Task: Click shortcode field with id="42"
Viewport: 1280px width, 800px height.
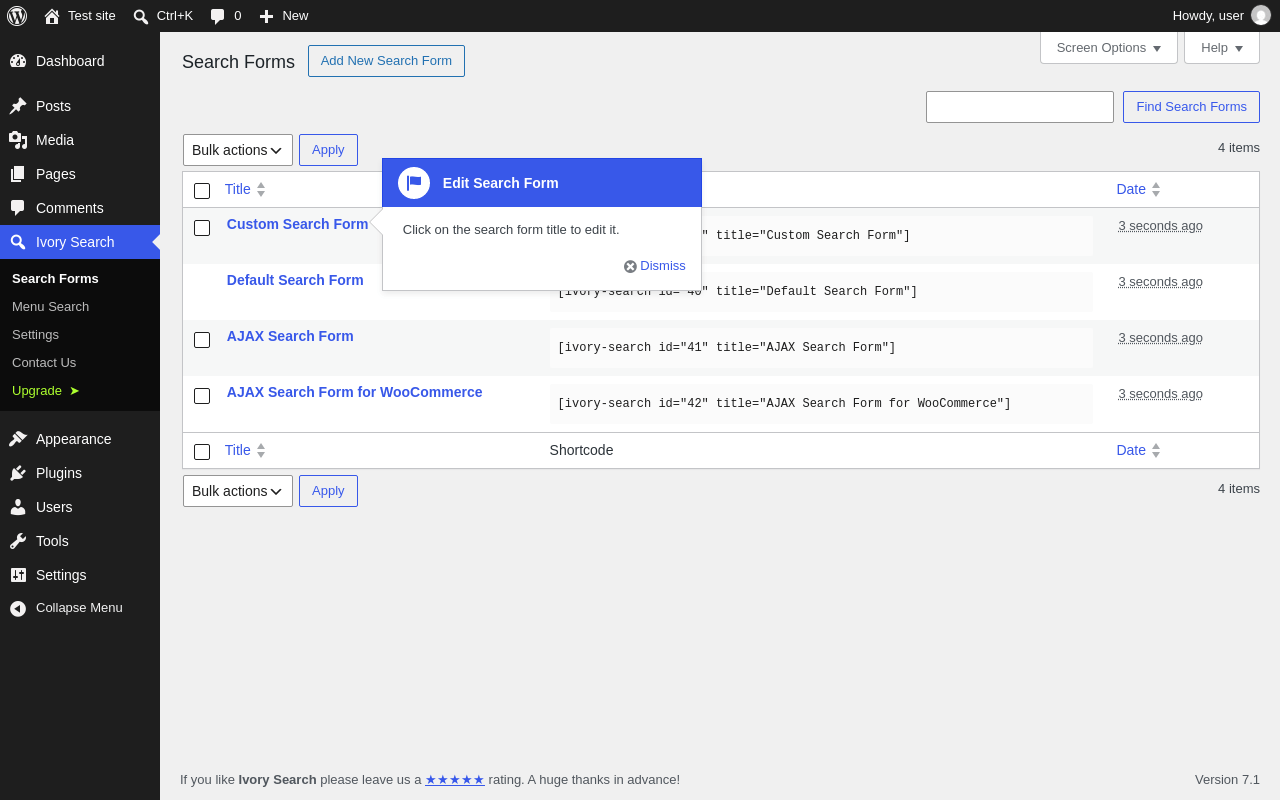Action: pyautogui.click(x=820, y=403)
